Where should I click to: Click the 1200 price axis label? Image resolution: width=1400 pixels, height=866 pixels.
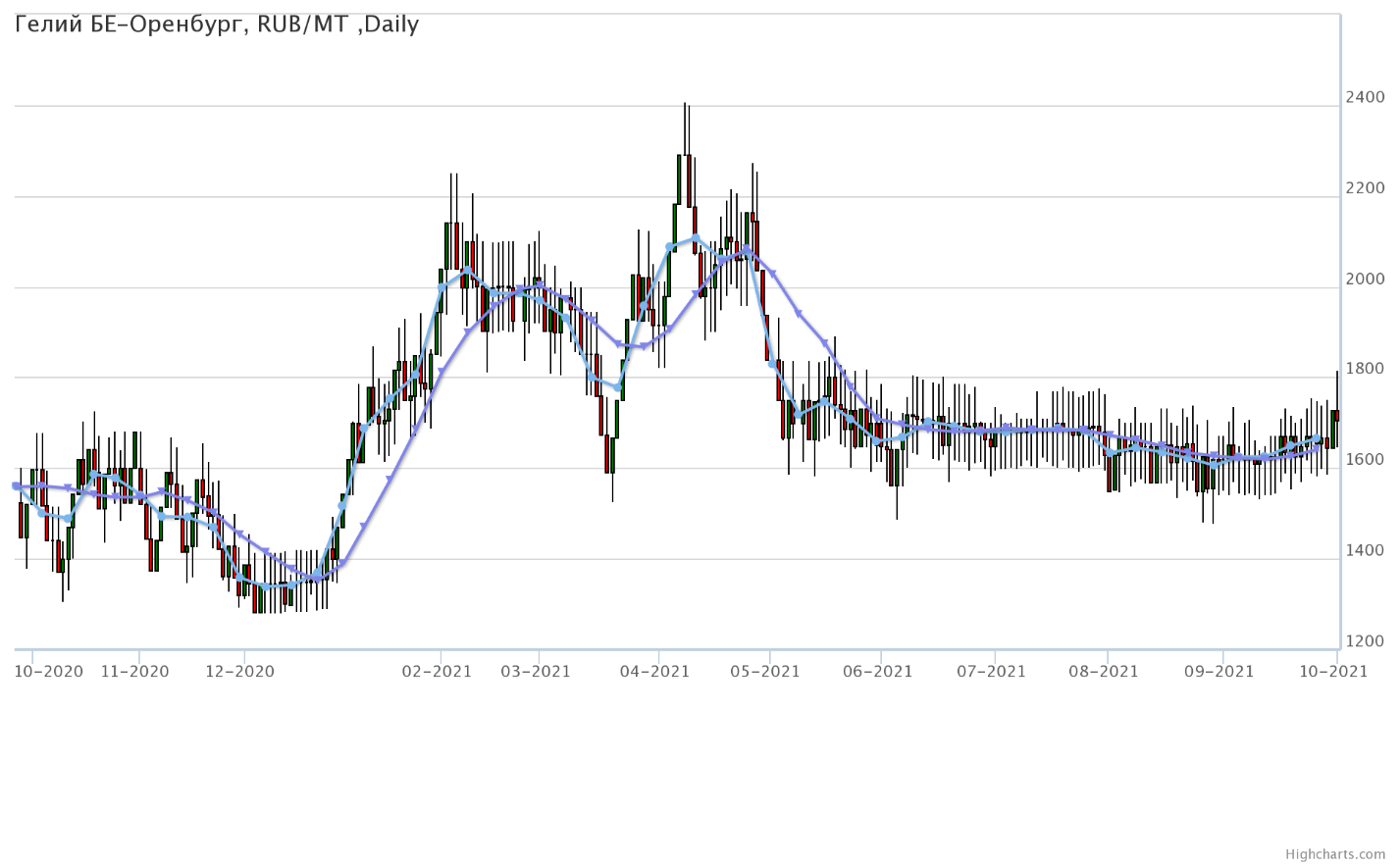(1365, 641)
